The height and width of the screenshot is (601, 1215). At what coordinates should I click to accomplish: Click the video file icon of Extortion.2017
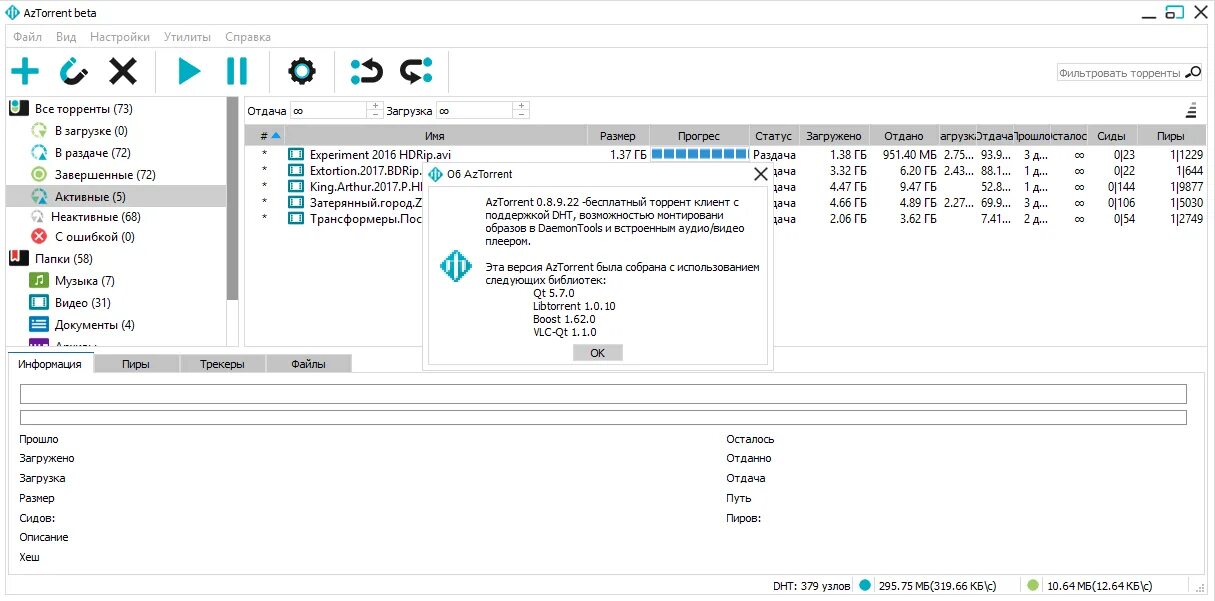pyautogui.click(x=296, y=170)
